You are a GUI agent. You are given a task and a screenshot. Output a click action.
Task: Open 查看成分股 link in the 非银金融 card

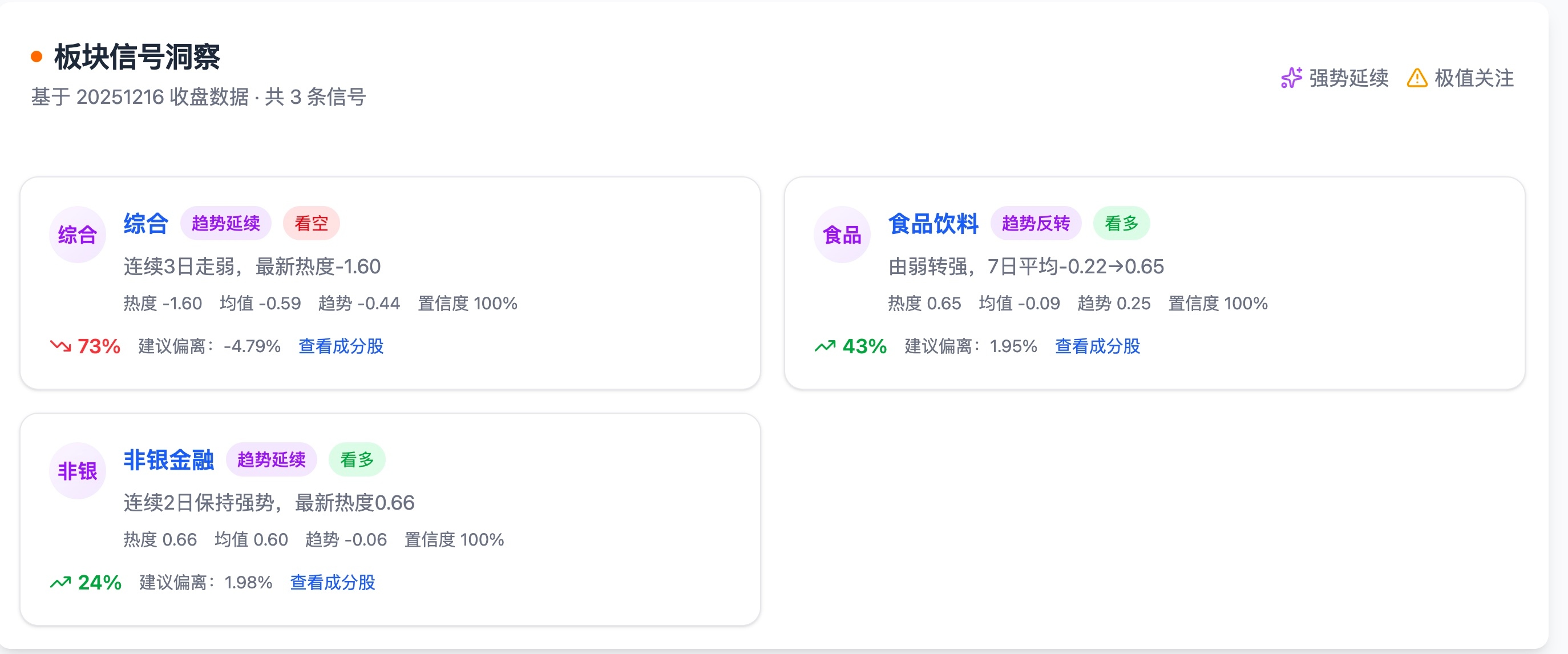pos(332,582)
